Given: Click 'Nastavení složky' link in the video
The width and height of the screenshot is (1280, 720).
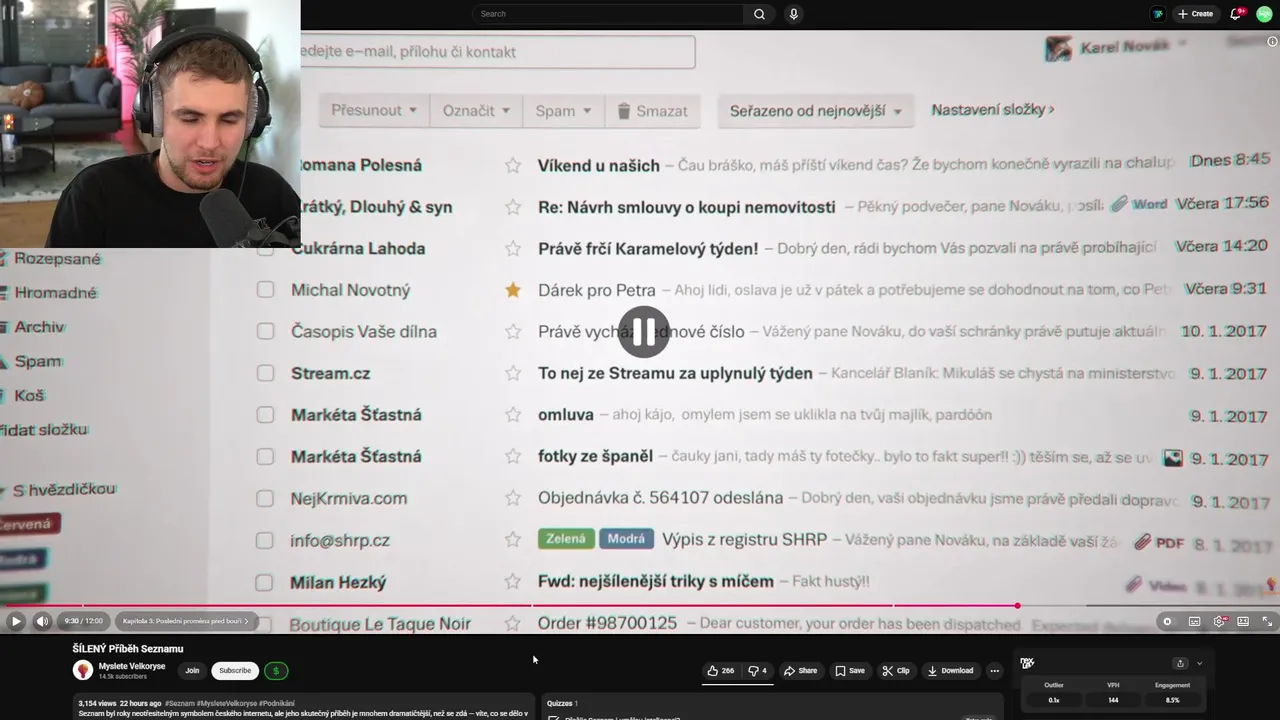Looking at the screenshot, I should (992, 110).
